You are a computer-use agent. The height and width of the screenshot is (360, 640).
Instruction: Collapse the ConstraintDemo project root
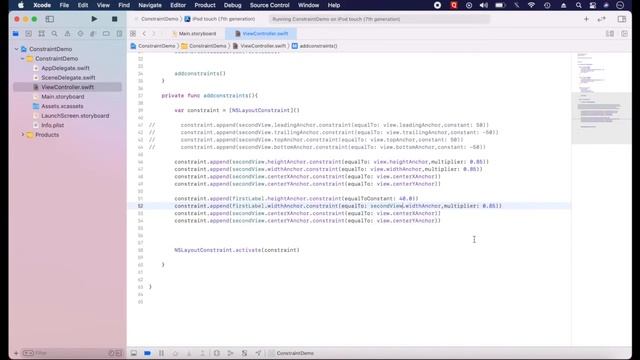click(17, 49)
